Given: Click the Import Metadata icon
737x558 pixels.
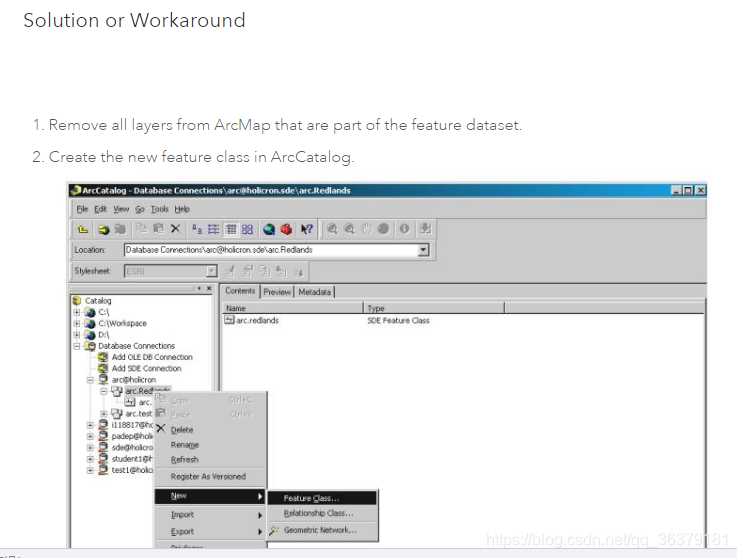Looking at the screenshot, I should pos(281,271).
